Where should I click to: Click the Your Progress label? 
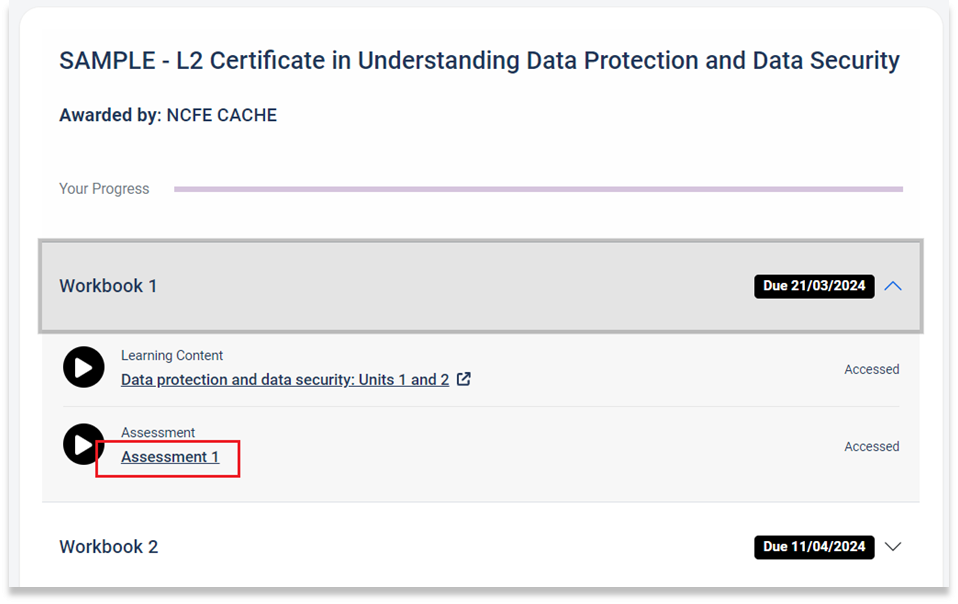coord(104,189)
